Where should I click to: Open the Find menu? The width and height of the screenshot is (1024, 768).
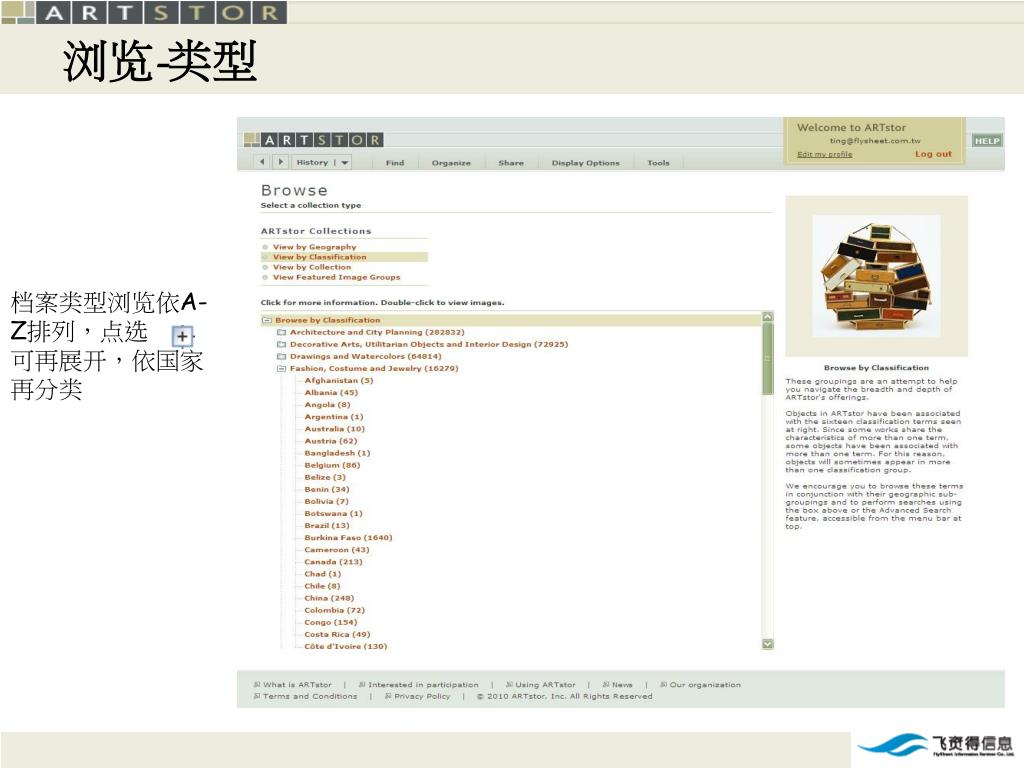tap(395, 163)
